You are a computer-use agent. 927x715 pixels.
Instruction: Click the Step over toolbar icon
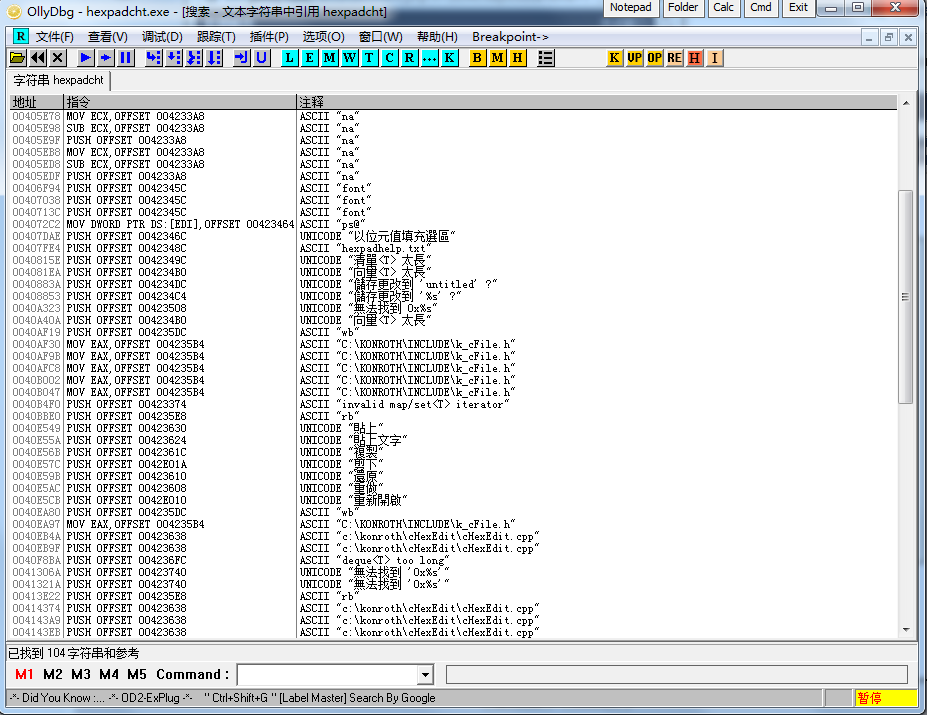point(174,58)
